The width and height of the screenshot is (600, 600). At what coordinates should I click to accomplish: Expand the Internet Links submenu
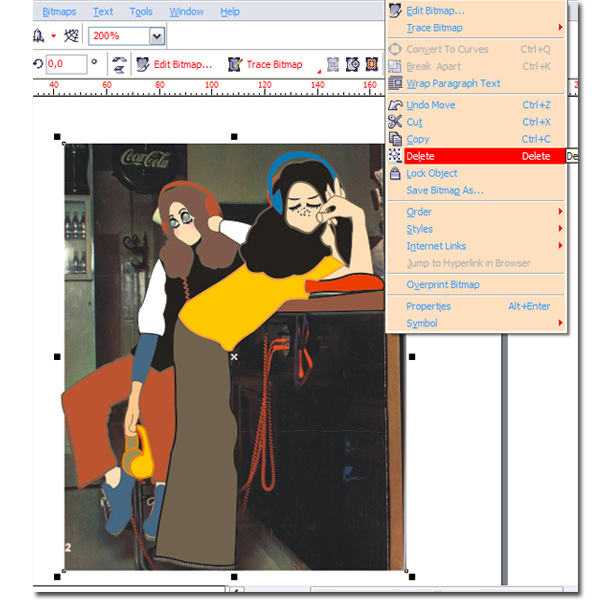[x=476, y=246]
